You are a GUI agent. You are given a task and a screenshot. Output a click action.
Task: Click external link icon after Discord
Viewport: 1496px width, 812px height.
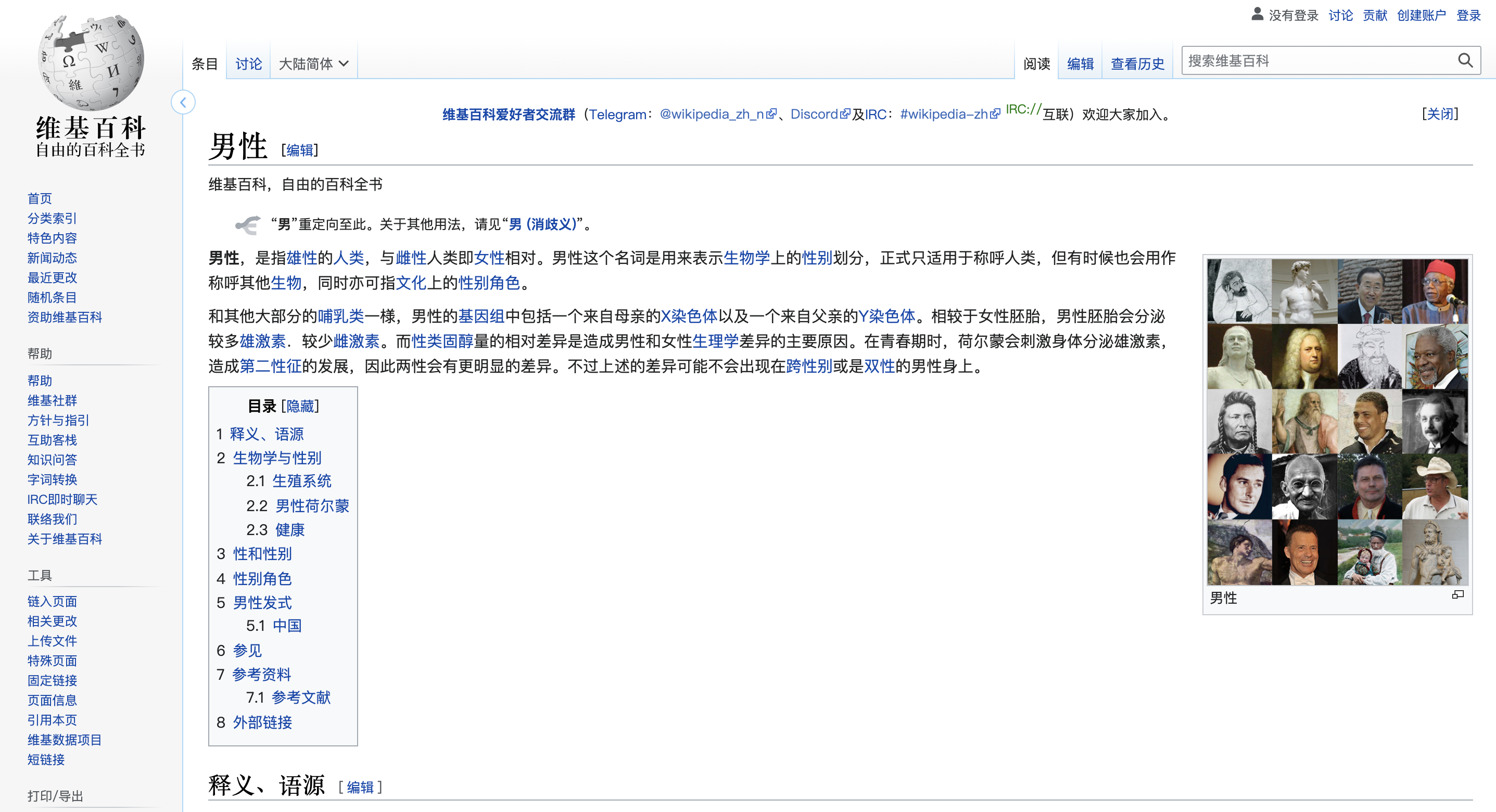(x=845, y=114)
